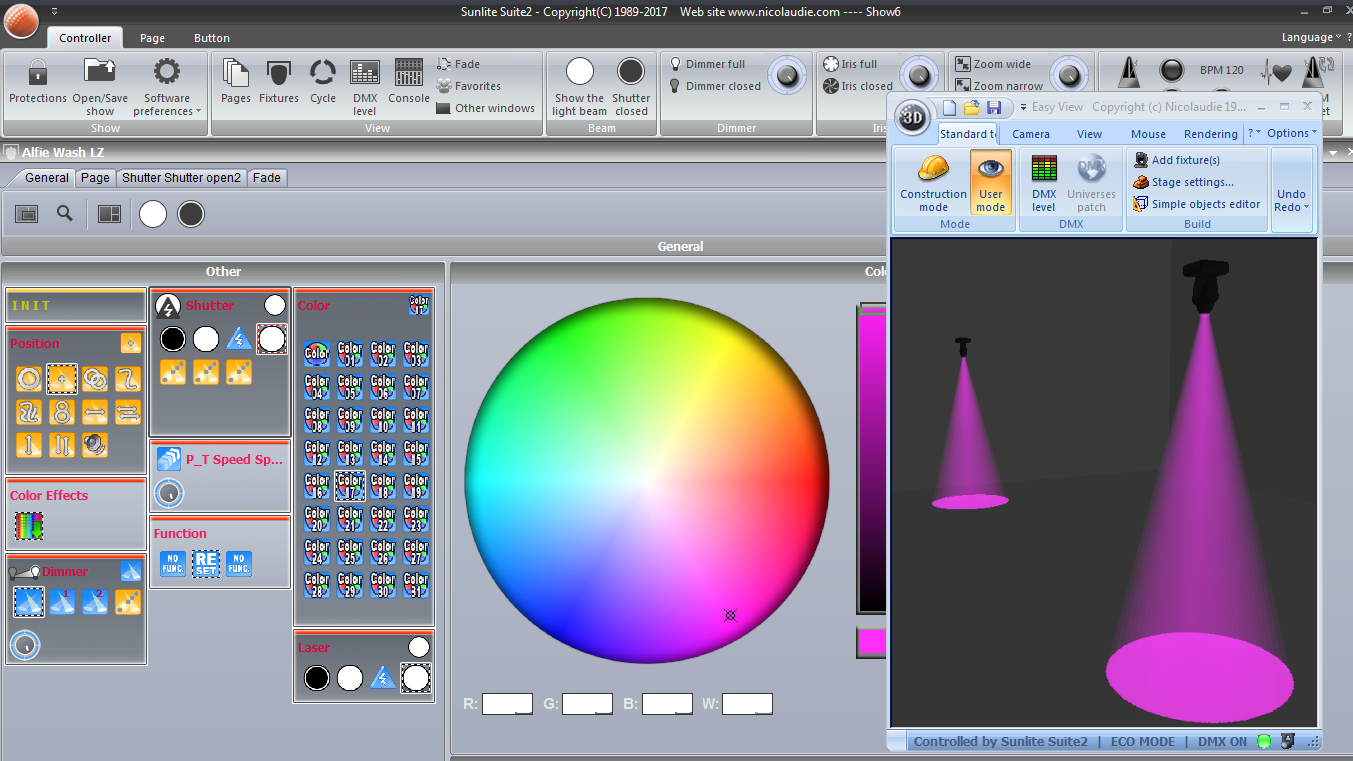The height and width of the screenshot is (761, 1353).
Task: Expand the Options menu in Easy View
Action: click(1290, 133)
